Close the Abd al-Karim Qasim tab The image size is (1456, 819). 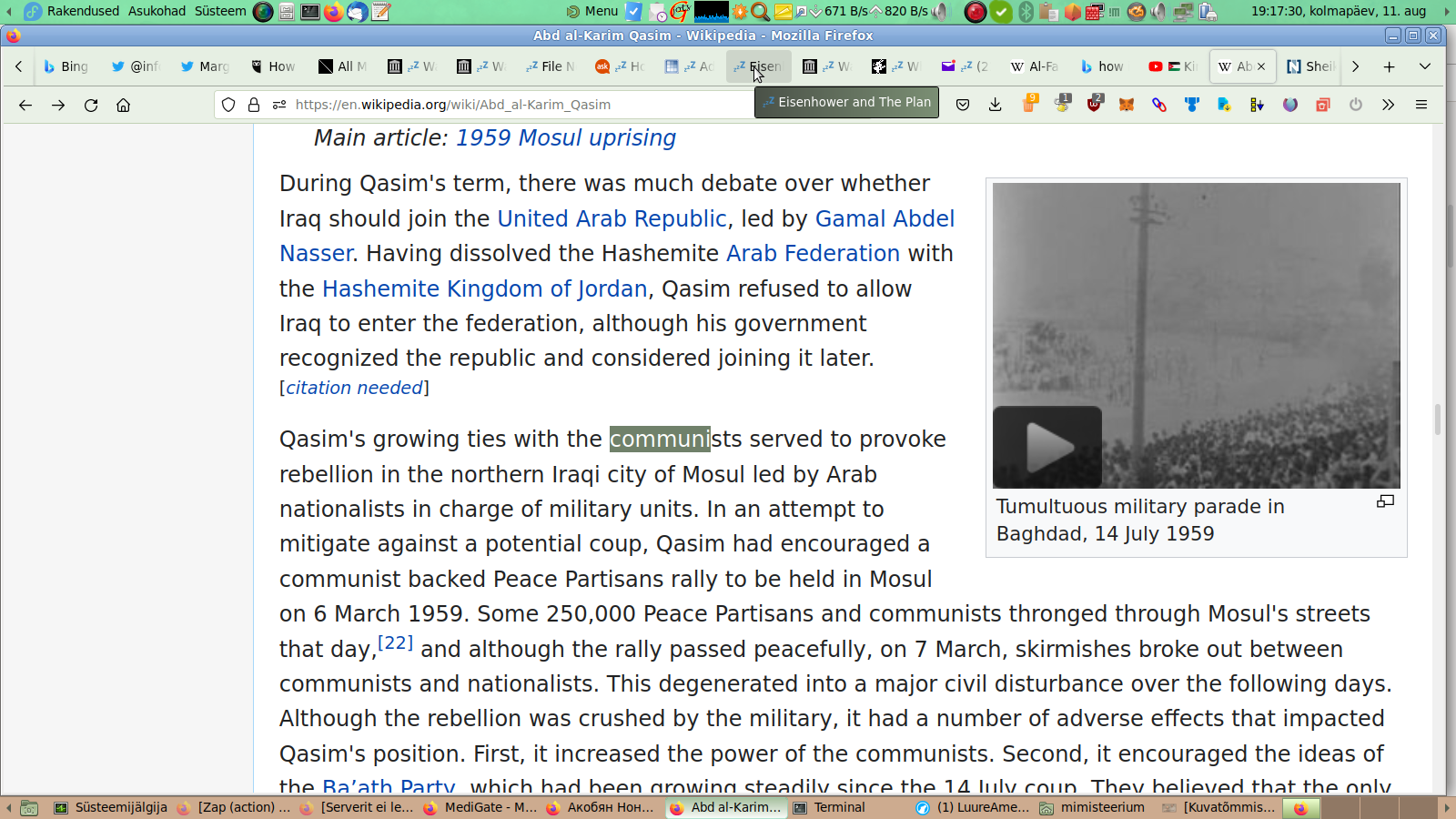click(x=1261, y=66)
